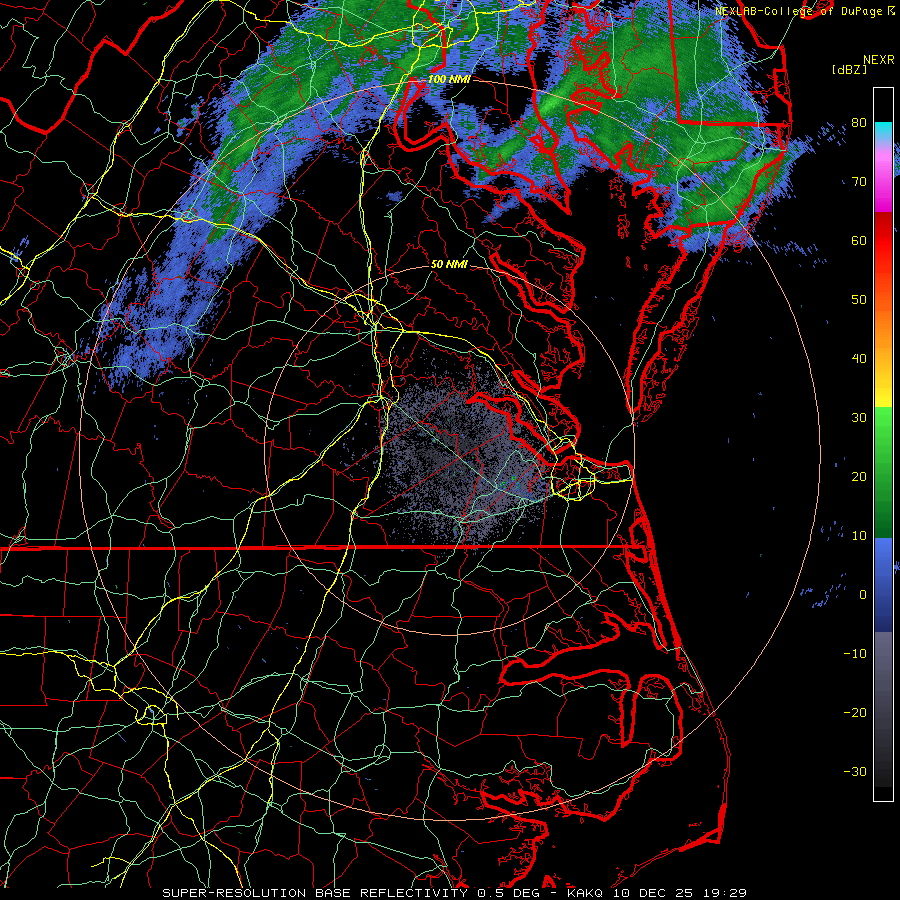900x900 pixels.
Task: Click the 100 NMI range ring label
Action: 449,79
